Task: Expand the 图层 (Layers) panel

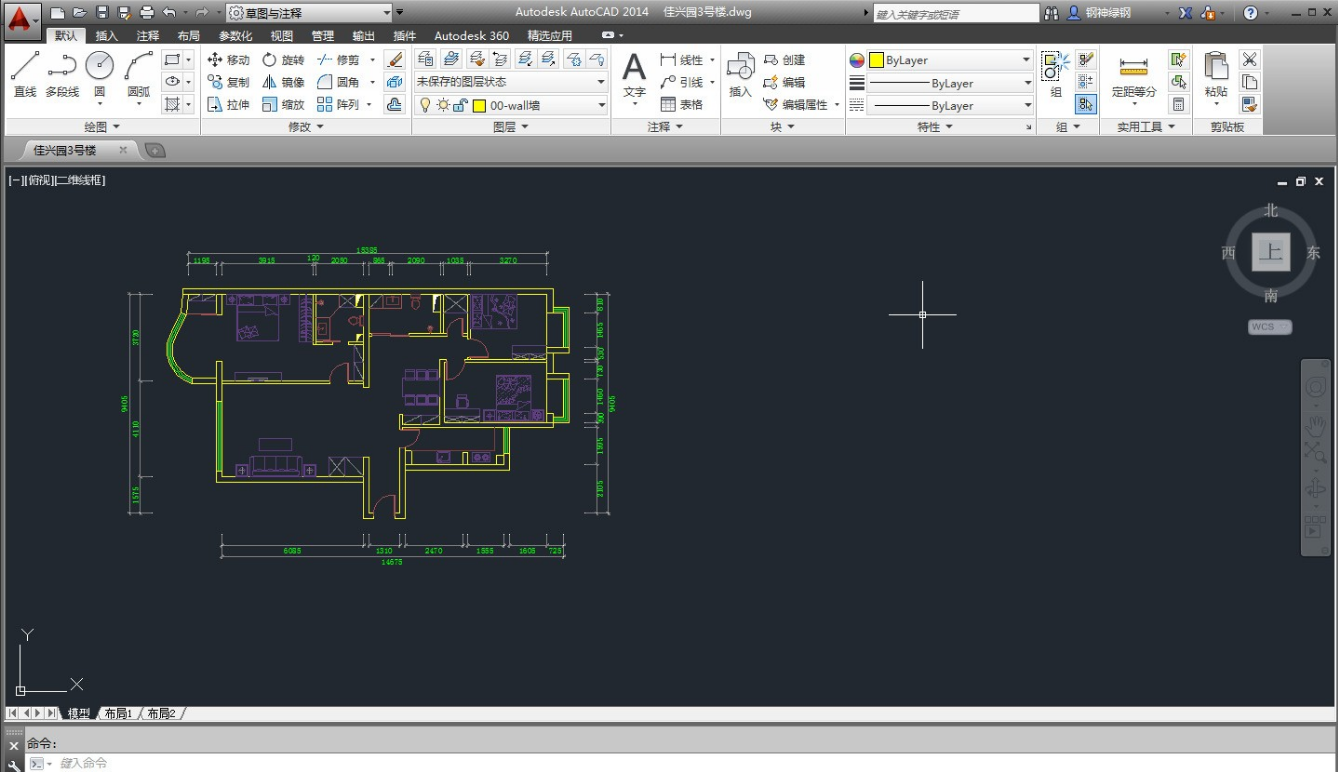Action: tap(511, 127)
